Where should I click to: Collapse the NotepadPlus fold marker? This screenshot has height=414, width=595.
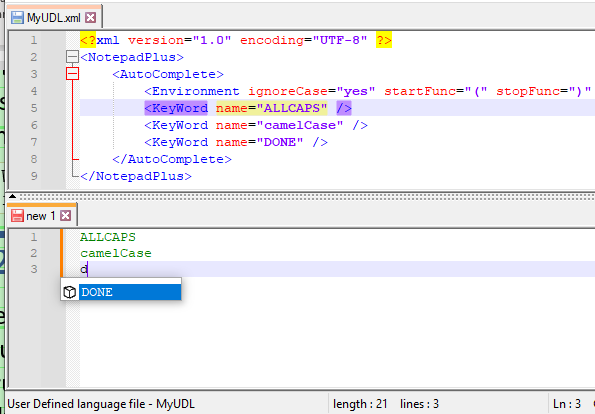(72, 57)
